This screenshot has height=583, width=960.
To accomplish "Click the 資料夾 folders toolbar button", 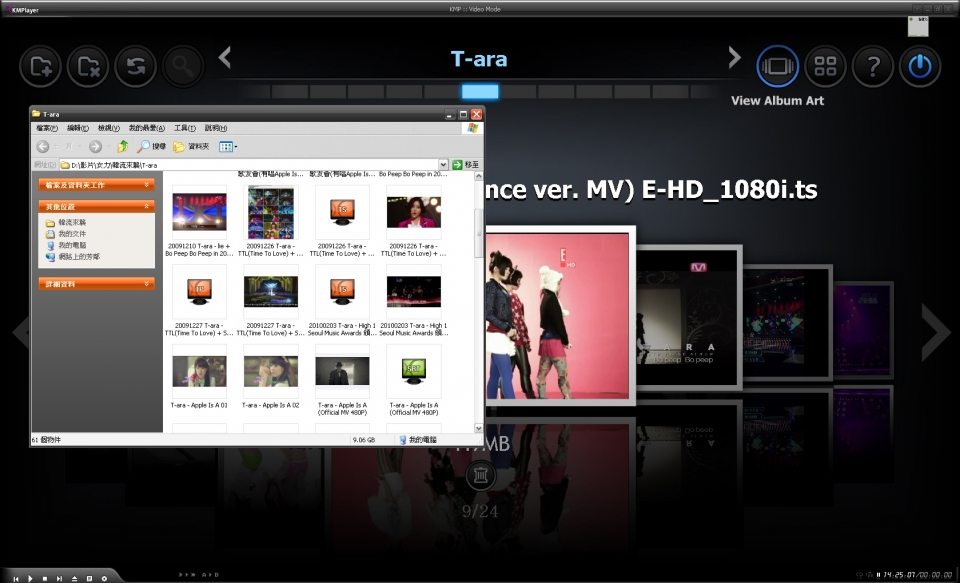I will pyautogui.click(x=191, y=146).
